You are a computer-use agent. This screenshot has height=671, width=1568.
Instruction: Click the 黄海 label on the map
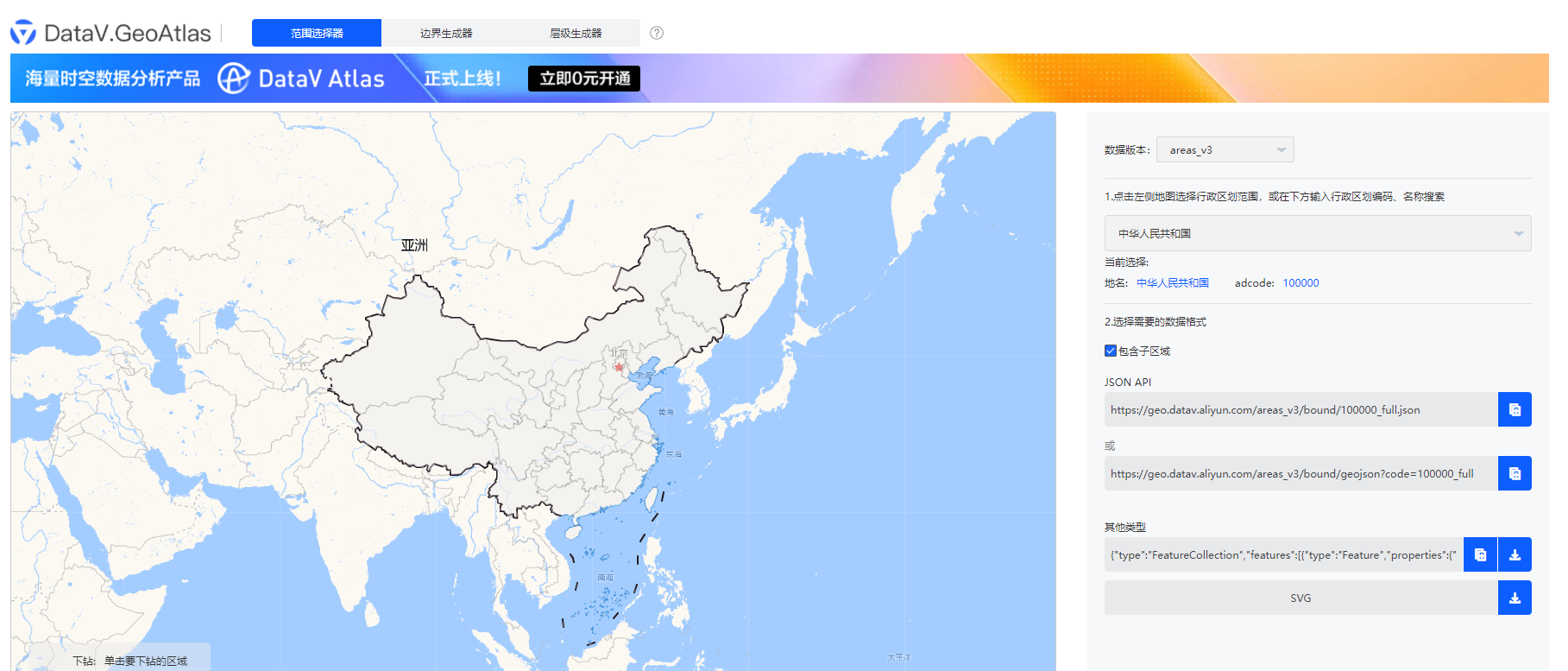(x=666, y=413)
